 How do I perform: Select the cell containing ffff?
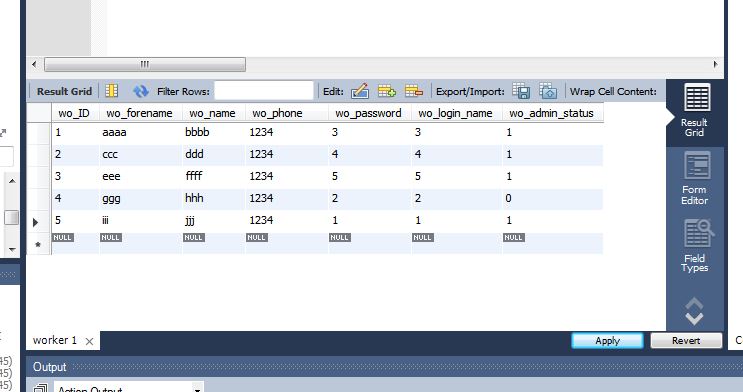coord(213,176)
